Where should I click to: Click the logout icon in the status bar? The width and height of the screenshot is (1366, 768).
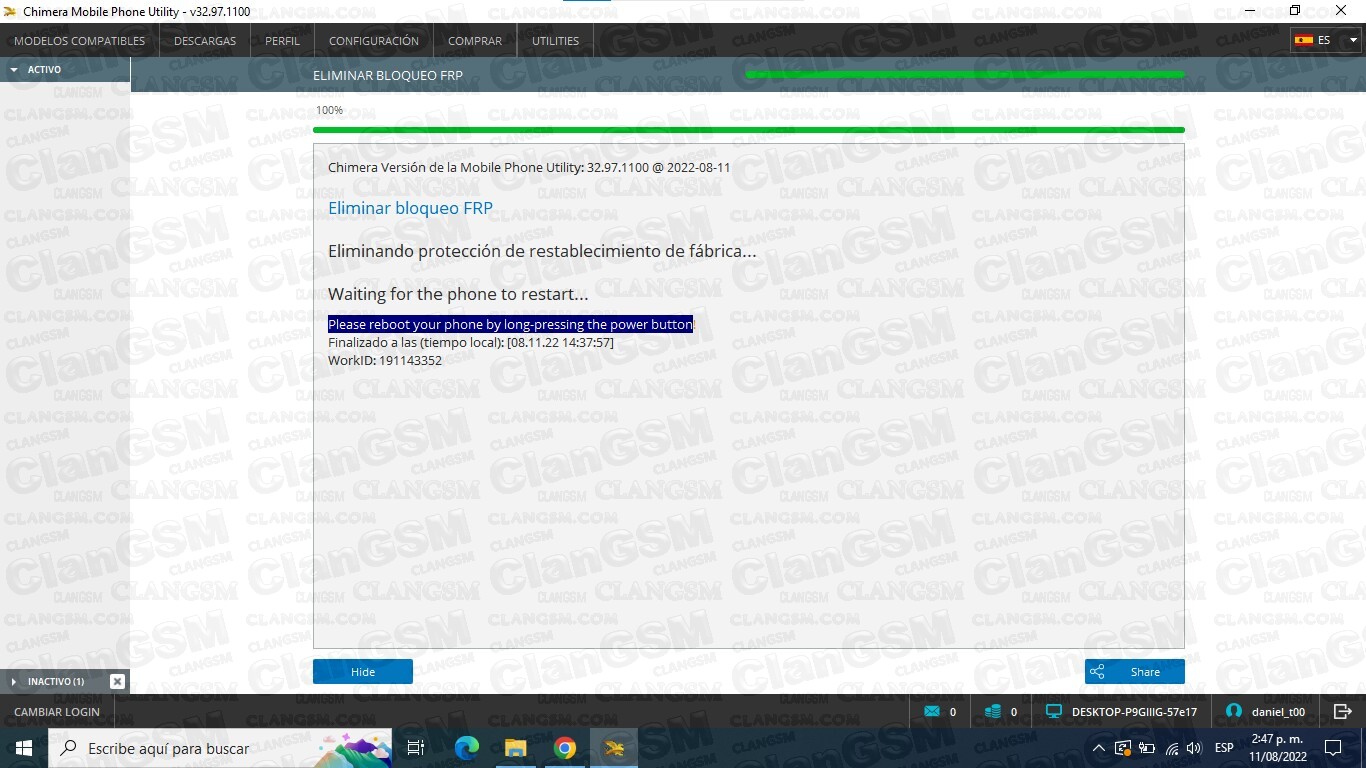(1342, 711)
